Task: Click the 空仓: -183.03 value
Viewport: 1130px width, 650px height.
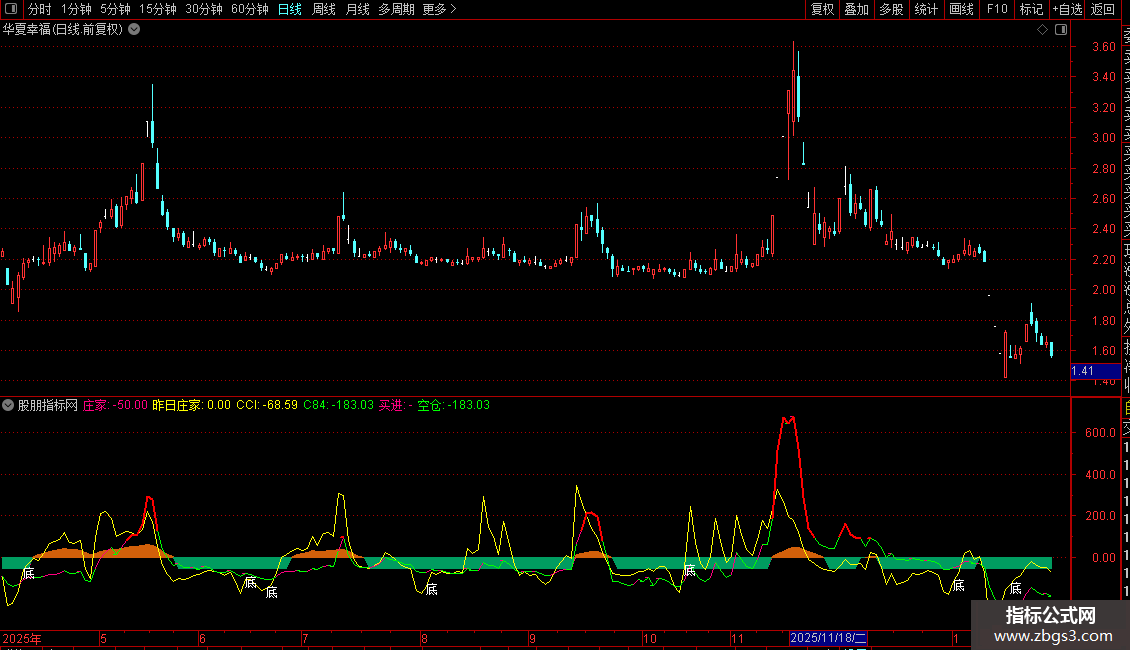Action: coord(454,405)
